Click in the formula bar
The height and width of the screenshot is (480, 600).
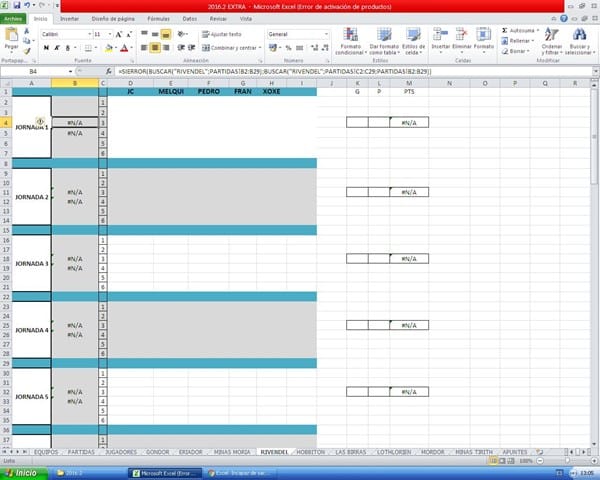point(352,72)
